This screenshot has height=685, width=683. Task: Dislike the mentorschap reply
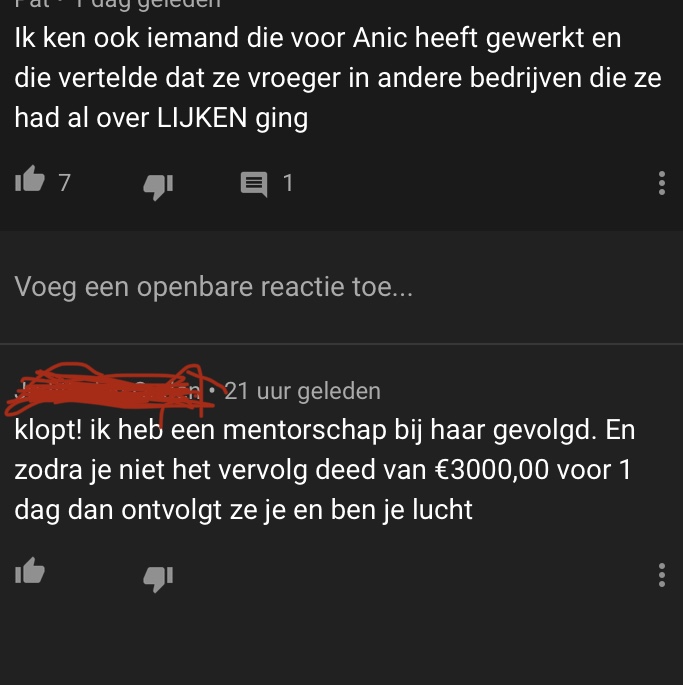(x=158, y=578)
